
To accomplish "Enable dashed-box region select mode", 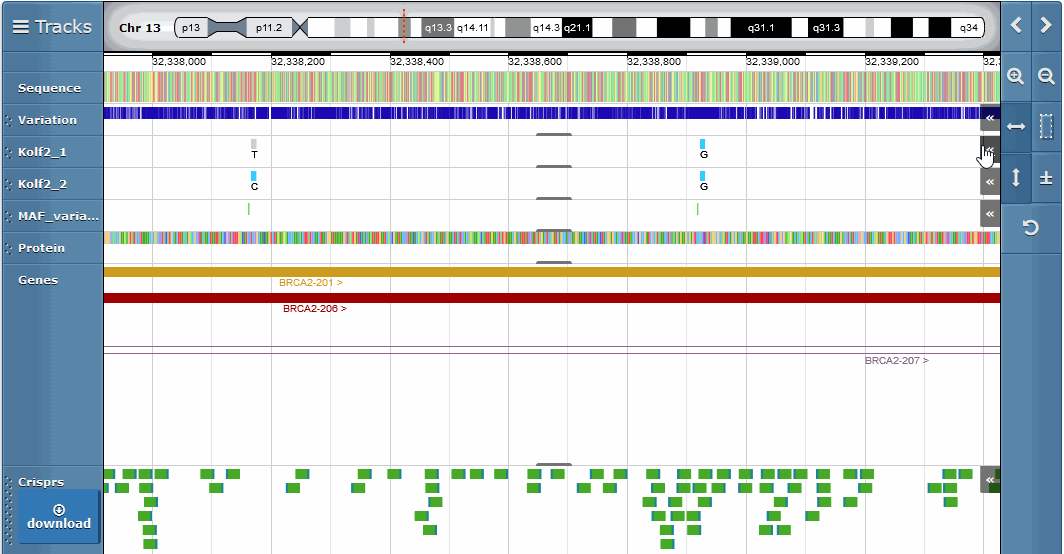I will 1046,126.
